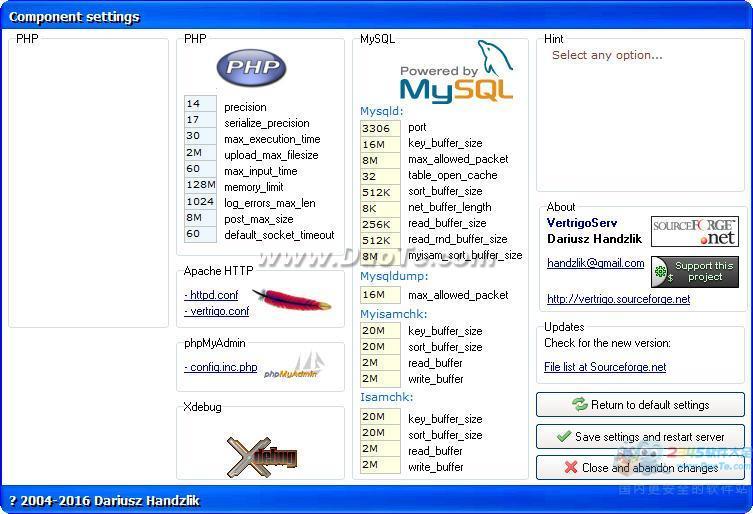753x514 pixels.
Task: Edit the Isamchk read_buffer field
Action: pyautogui.click(x=380, y=448)
